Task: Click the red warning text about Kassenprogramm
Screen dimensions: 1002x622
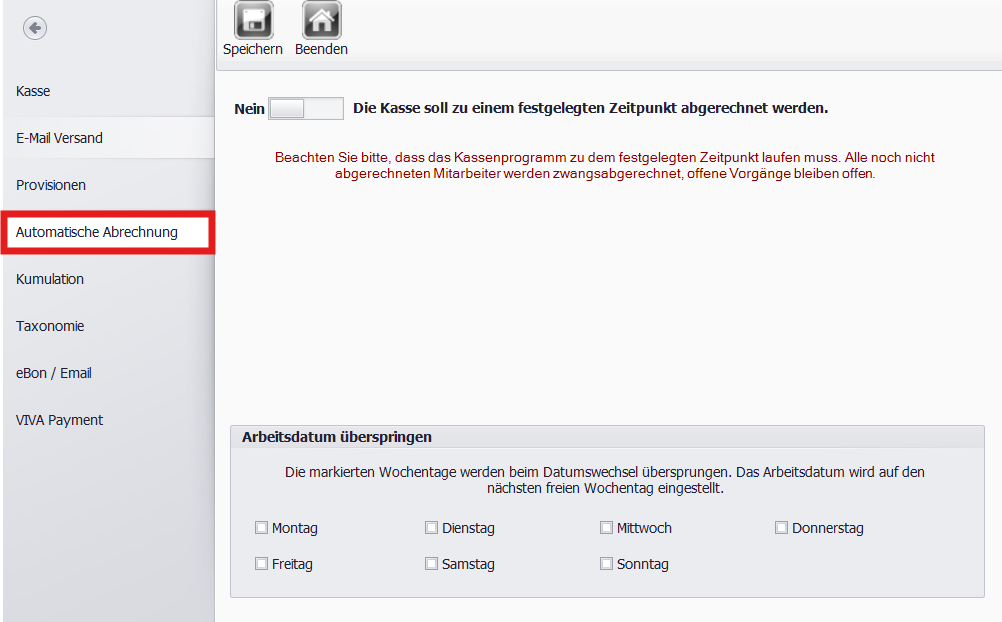Action: tap(605, 166)
